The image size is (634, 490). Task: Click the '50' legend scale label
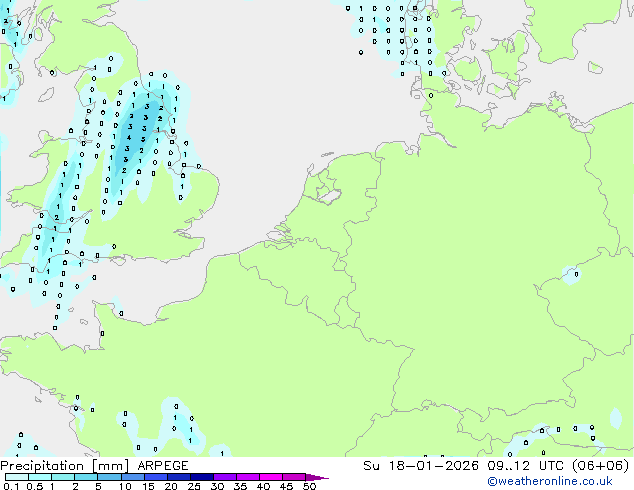(x=309, y=486)
